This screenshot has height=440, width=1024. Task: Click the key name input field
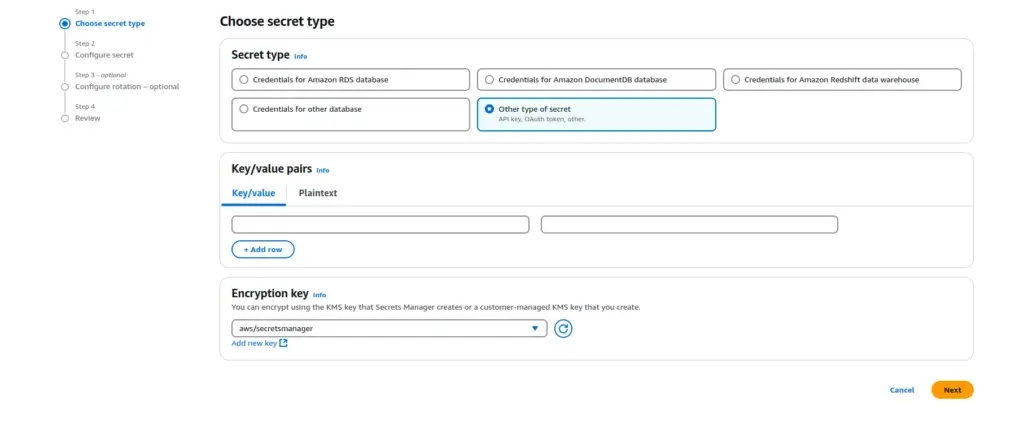tap(380, 224)
